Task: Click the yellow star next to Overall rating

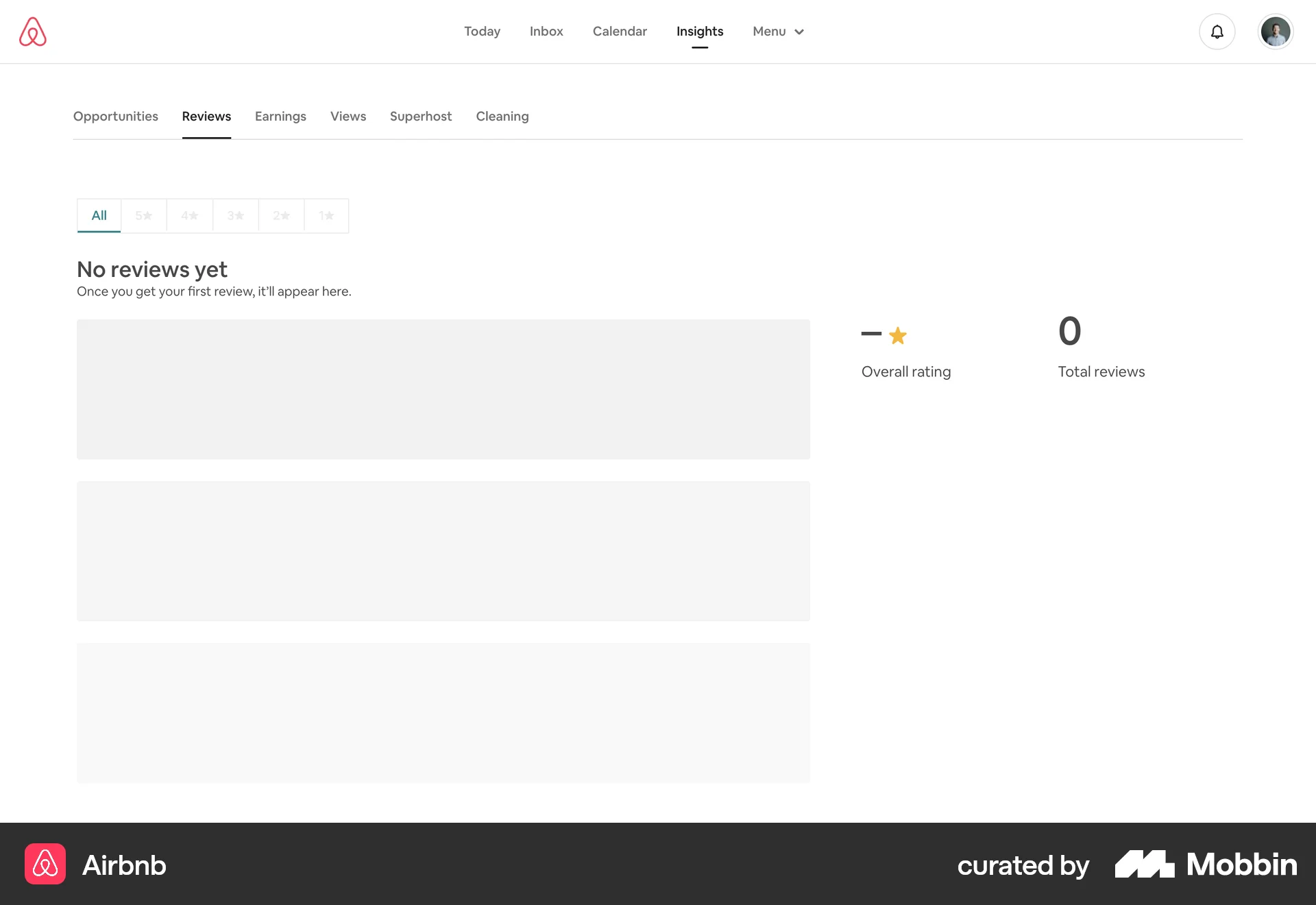Action: [x=898, y=335]
